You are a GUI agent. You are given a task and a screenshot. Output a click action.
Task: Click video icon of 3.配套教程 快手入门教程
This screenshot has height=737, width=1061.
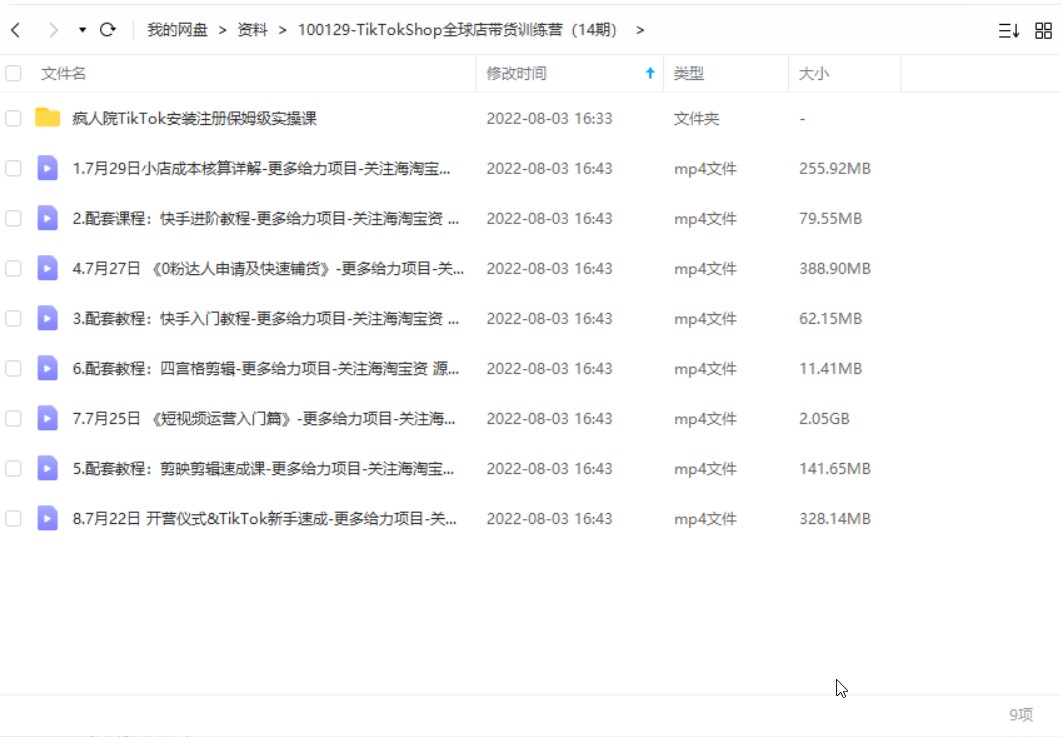click(47, 318)
